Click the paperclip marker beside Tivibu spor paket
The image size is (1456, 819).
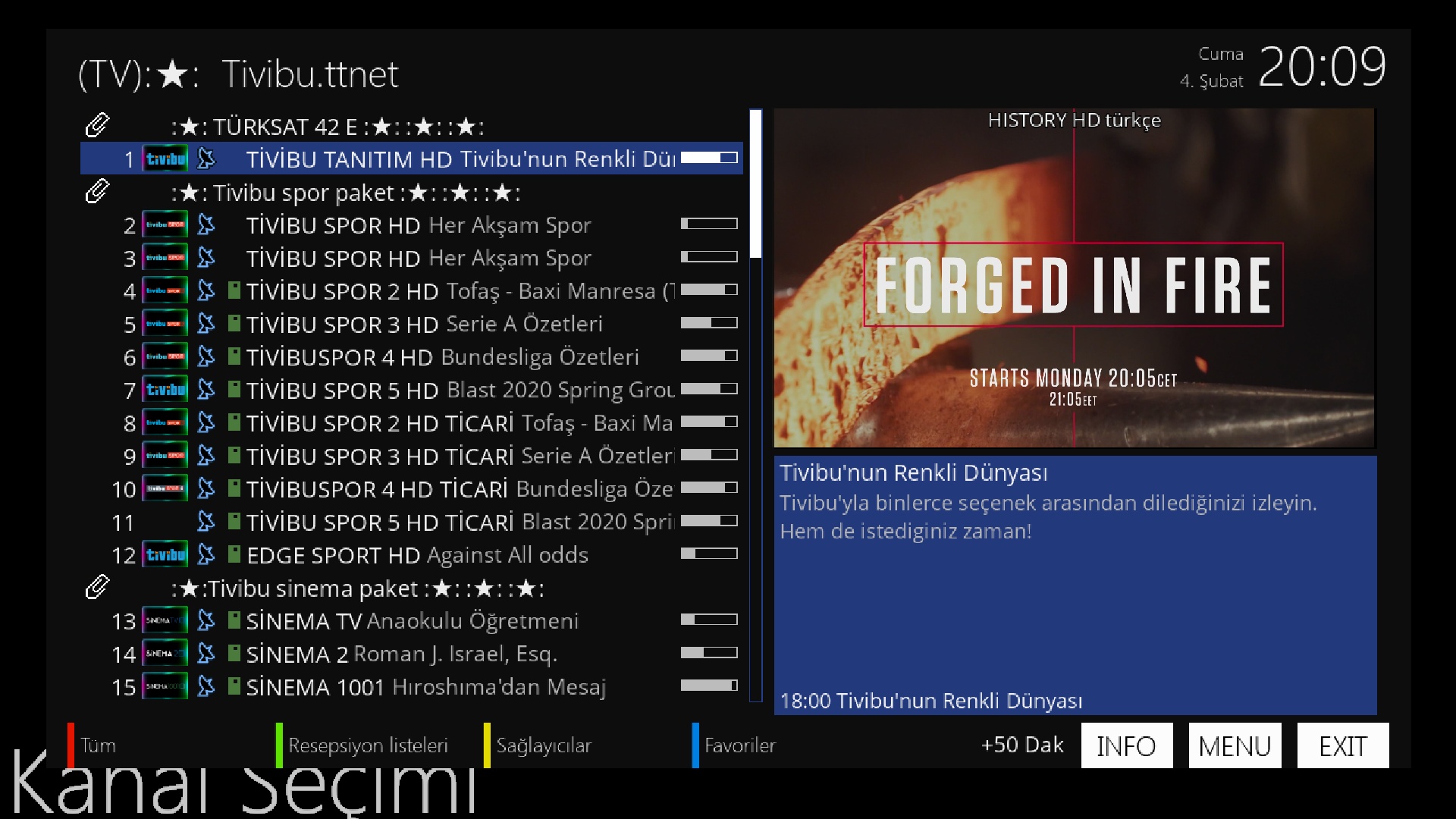click(97, 191)
